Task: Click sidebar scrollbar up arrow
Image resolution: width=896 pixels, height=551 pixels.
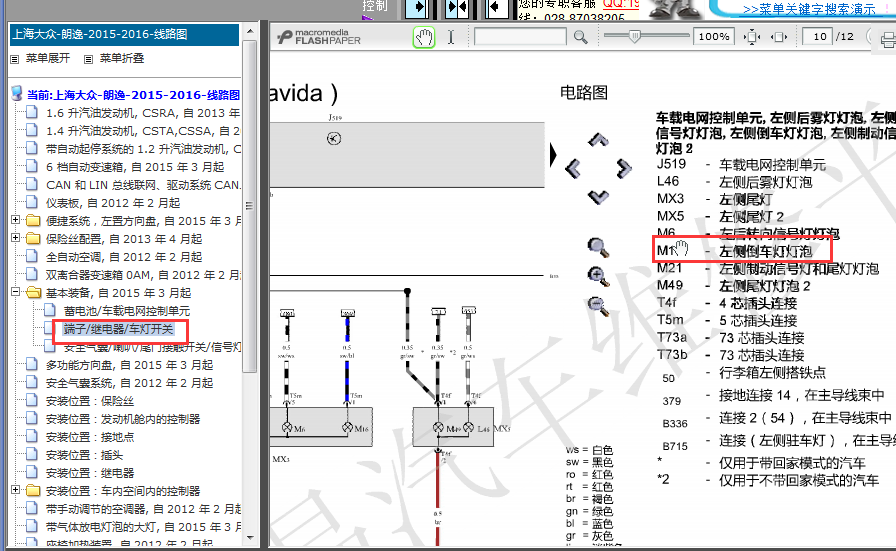Action: [250, 30]
